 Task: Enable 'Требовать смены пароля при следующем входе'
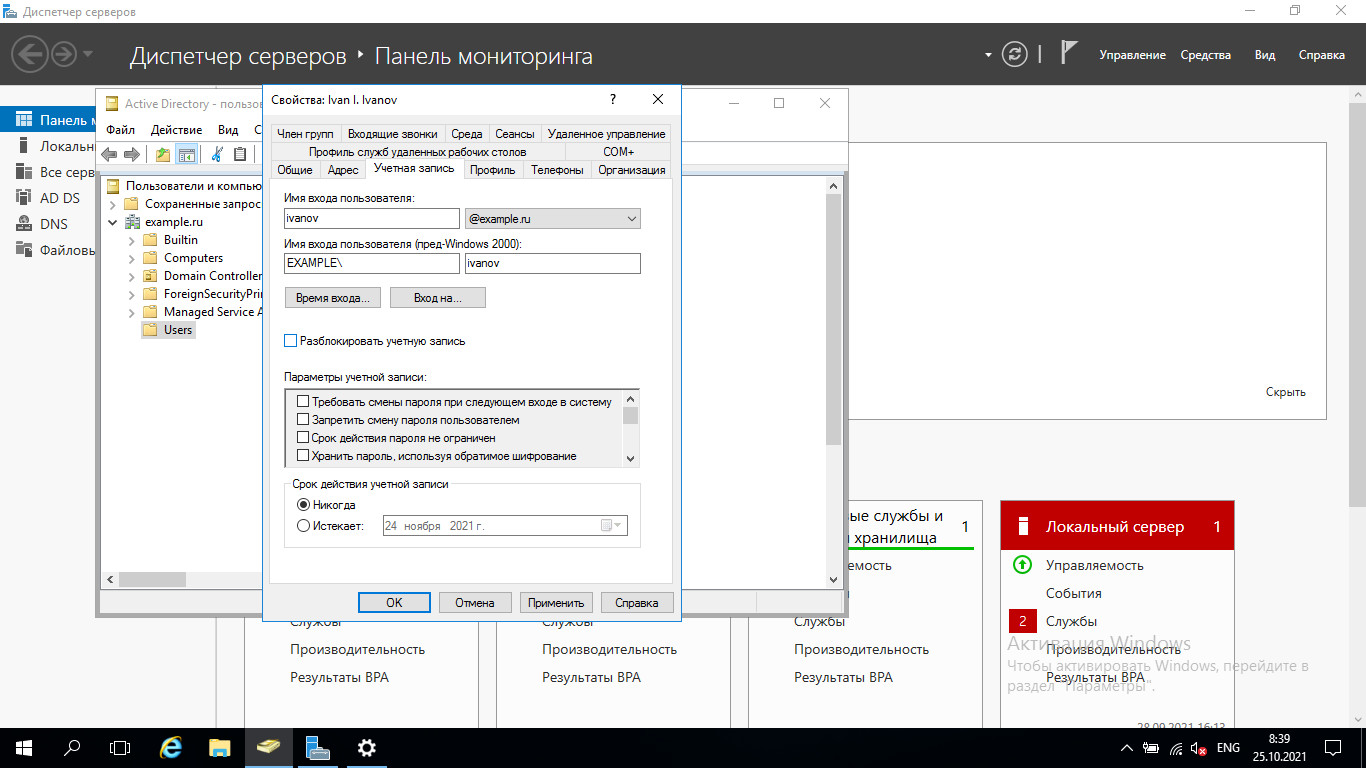(x=303, y=402)
